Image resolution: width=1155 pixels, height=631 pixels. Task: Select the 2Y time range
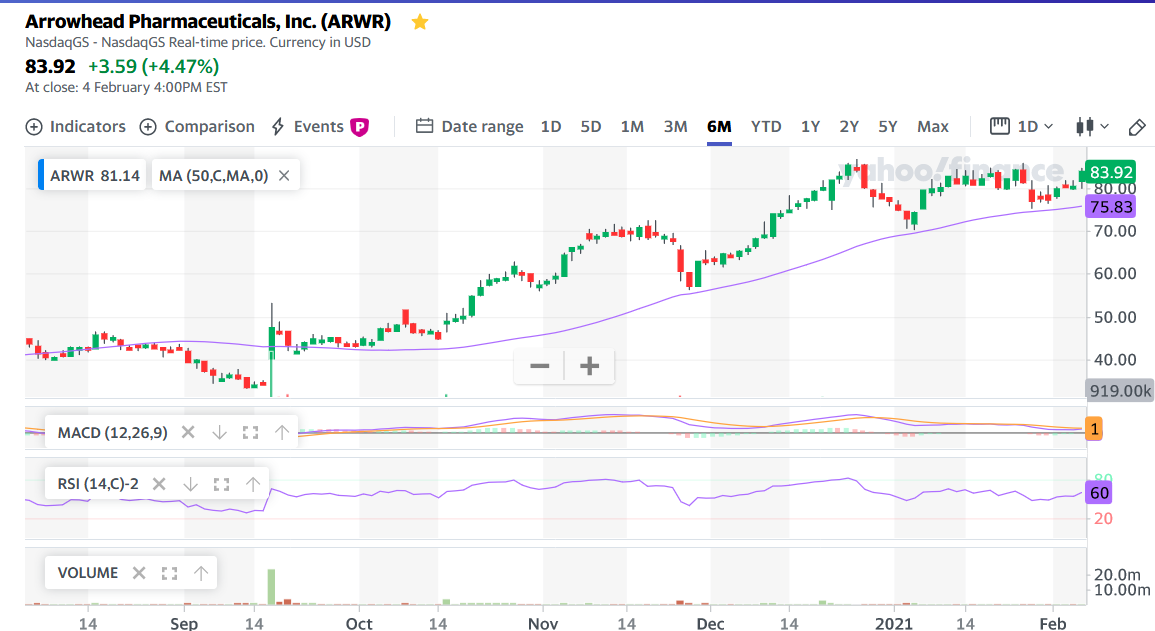849,127
